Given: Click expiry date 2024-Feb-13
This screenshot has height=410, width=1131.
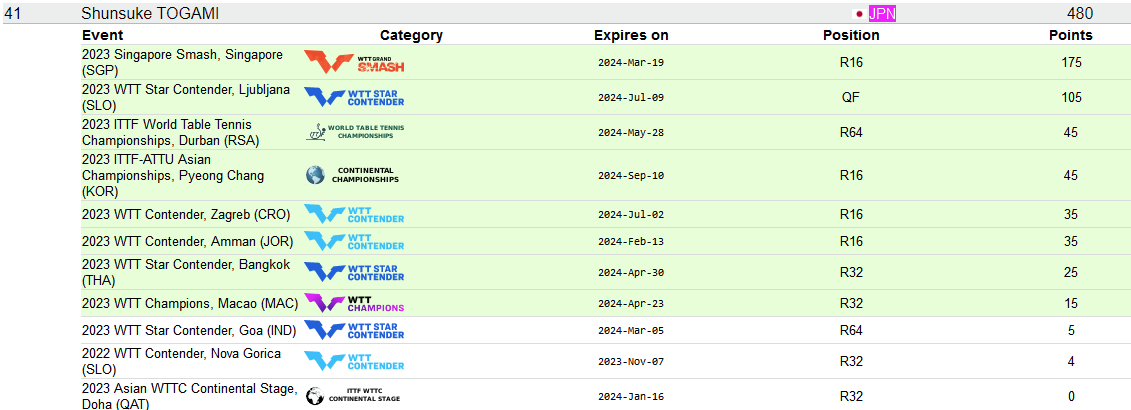Looking at the screenshot, I should [x=631, y=242].
